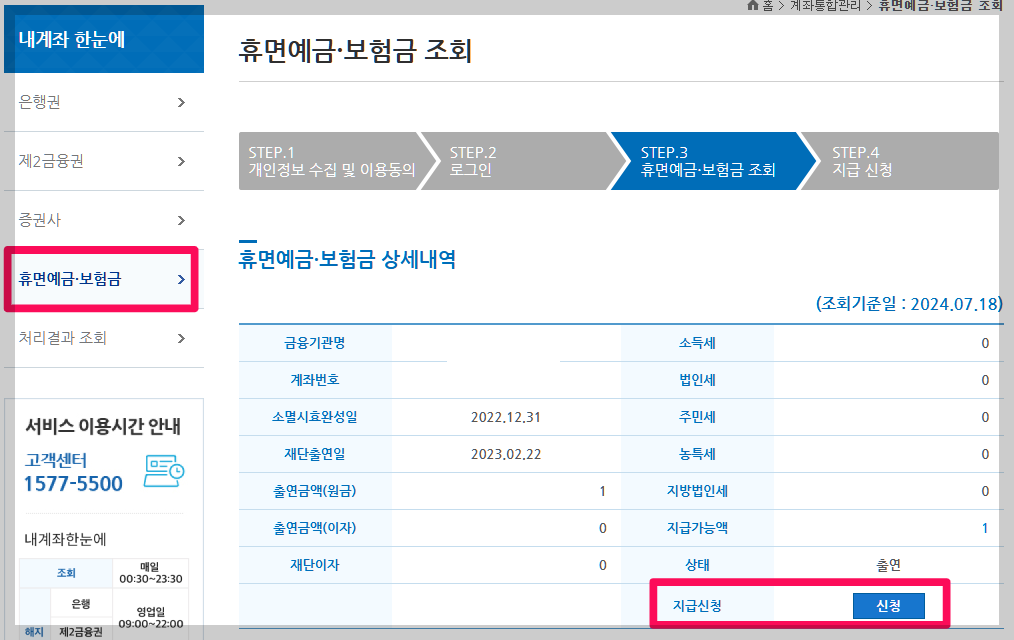Click the arrow icon beside 제2금융권
Viewport: 1014px width, 640px height.
[x=183, y=161]
